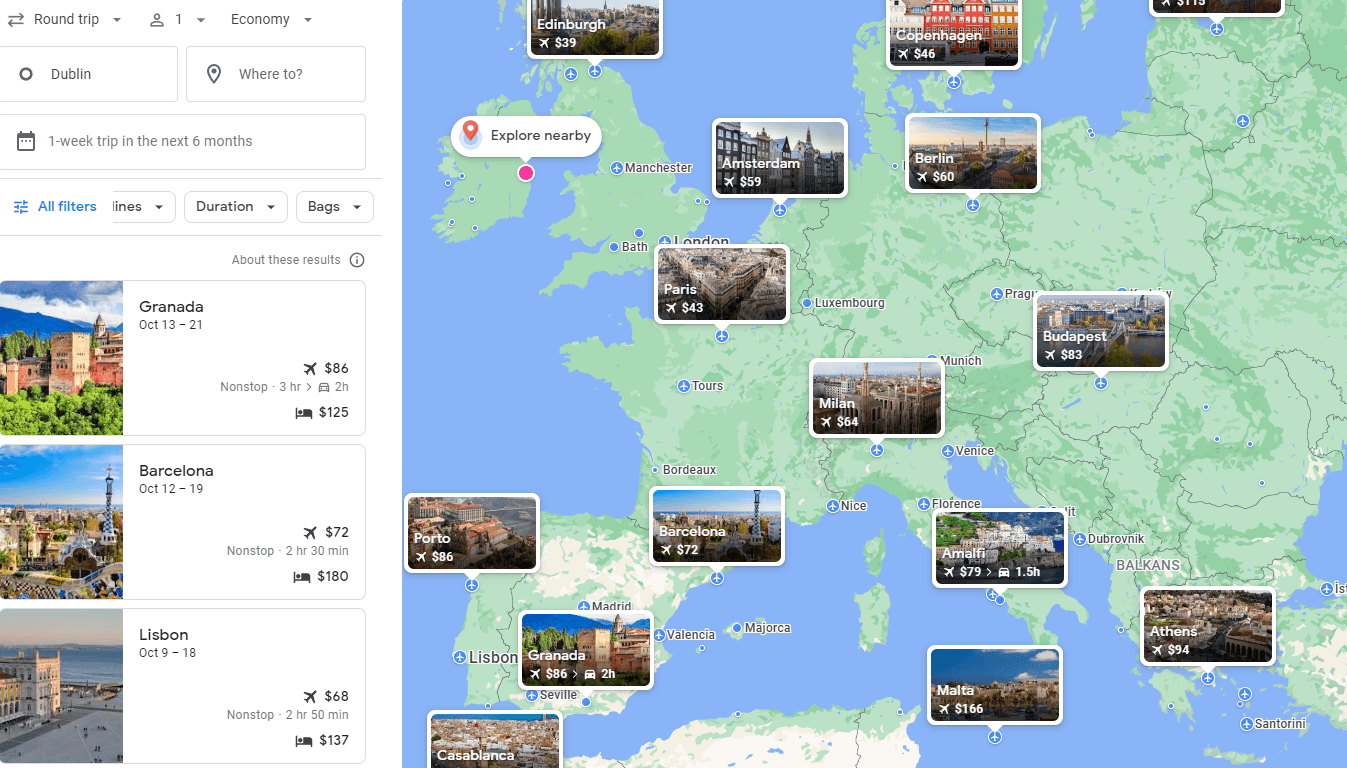Image resolution: width=1347 pixels, height=768 pixels.
Task: Expand the Airlines filter dropdown
Action: pos(143,207)
